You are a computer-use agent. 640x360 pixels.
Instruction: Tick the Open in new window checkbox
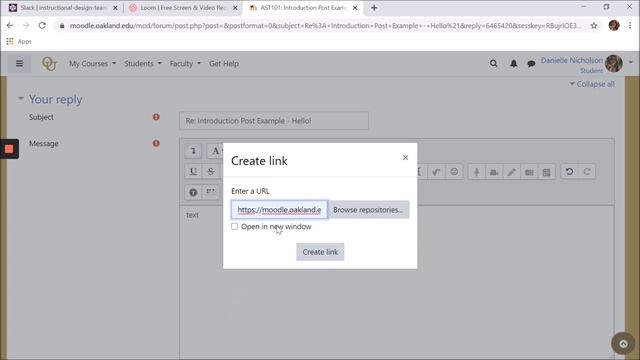click(234, 227)
